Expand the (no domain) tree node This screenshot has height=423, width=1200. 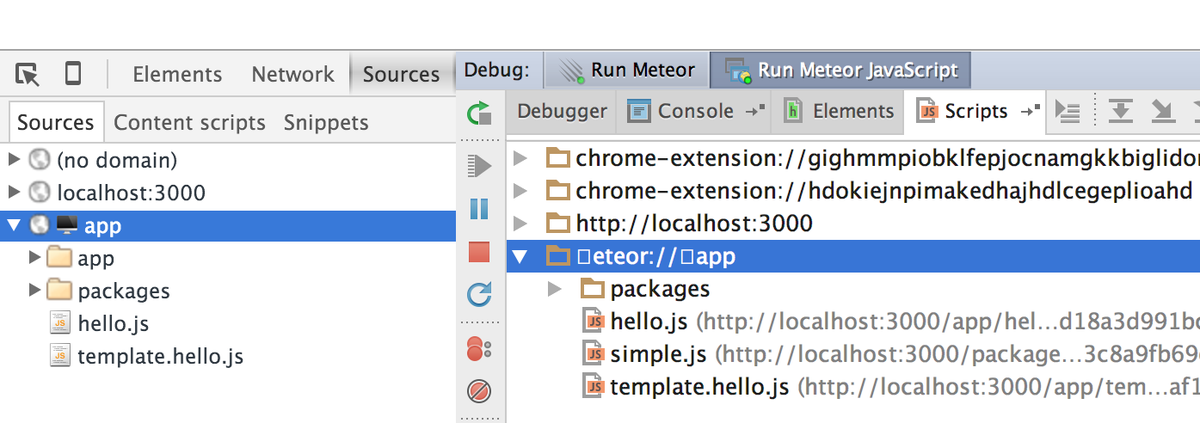pyautogui.click(x=14, y=159)
